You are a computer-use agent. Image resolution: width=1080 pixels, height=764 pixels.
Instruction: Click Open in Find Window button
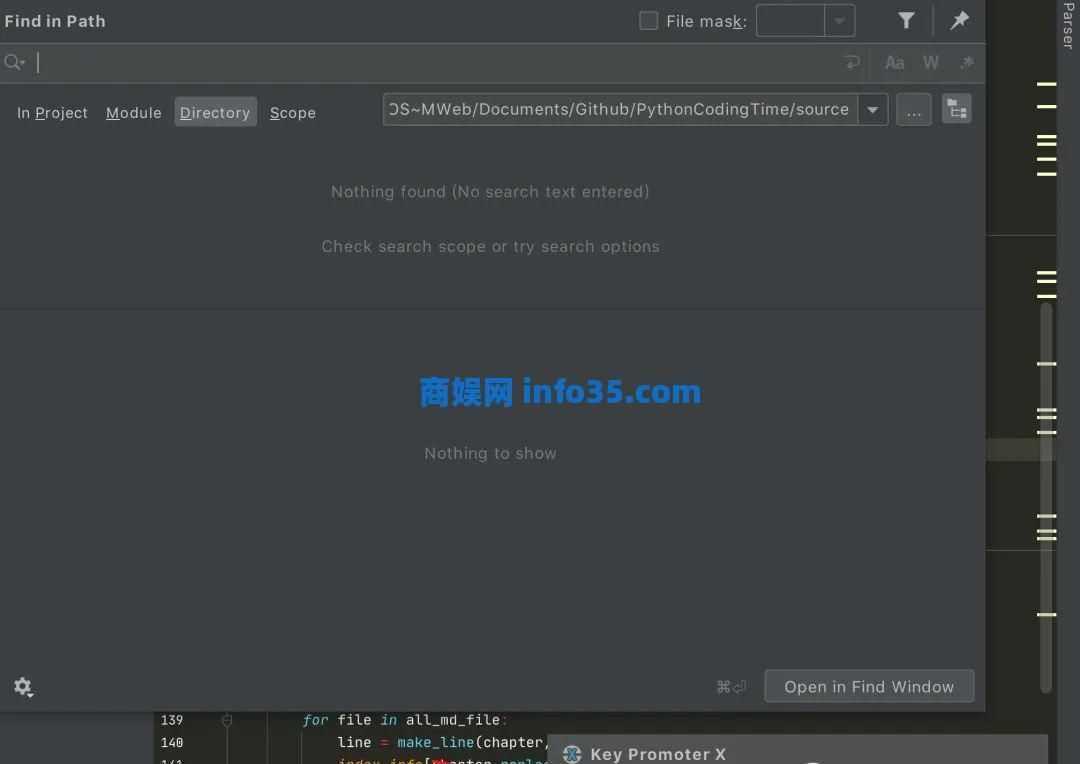[869, 686]
